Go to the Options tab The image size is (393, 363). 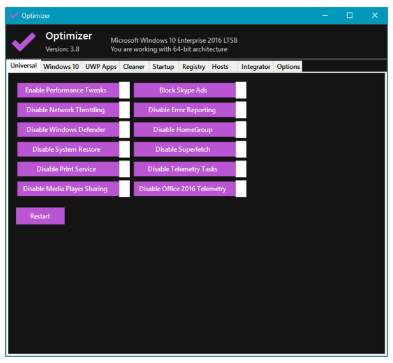pos(288,67)
